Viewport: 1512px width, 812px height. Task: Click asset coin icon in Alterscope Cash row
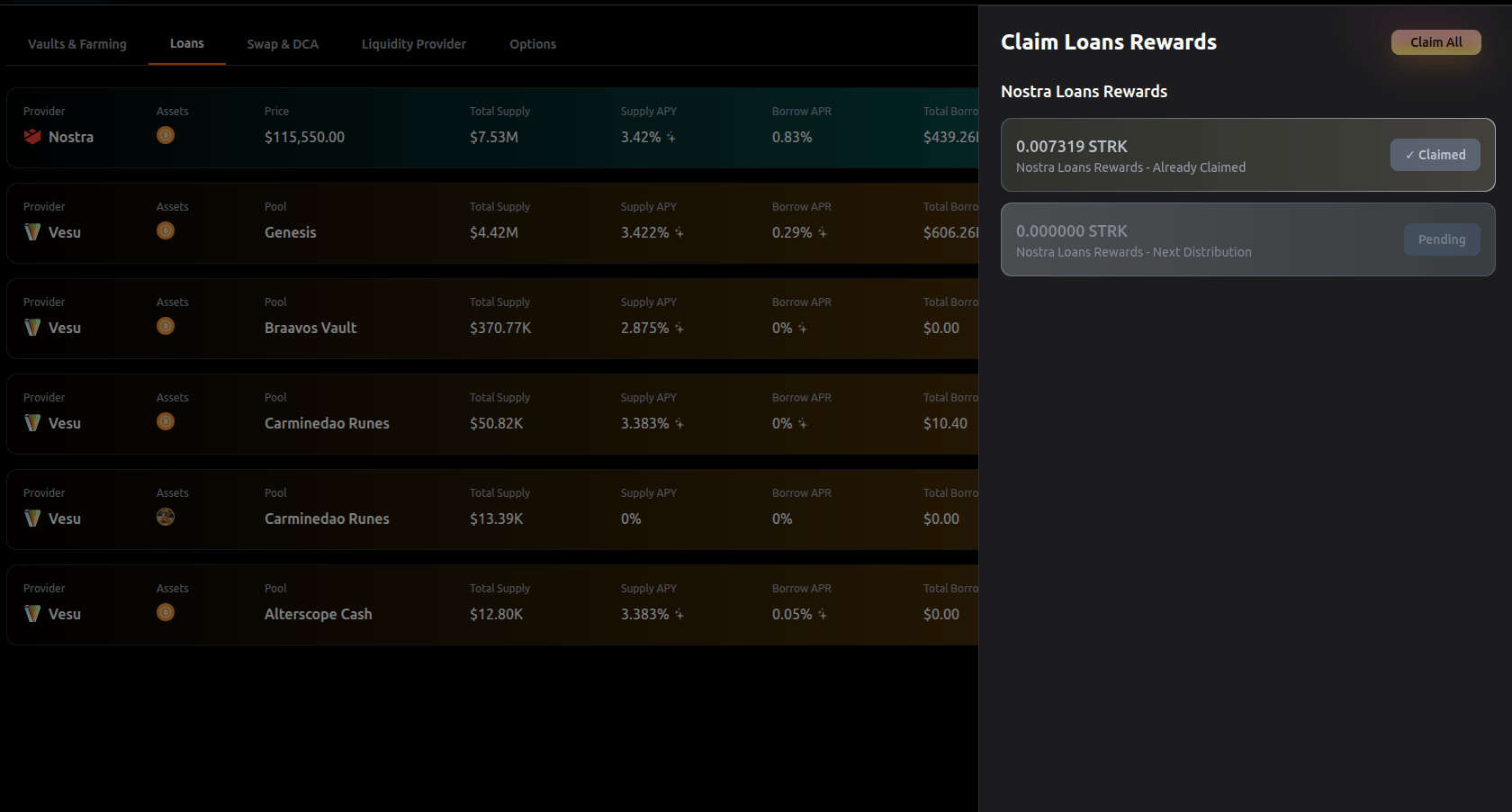coord(166,612)
